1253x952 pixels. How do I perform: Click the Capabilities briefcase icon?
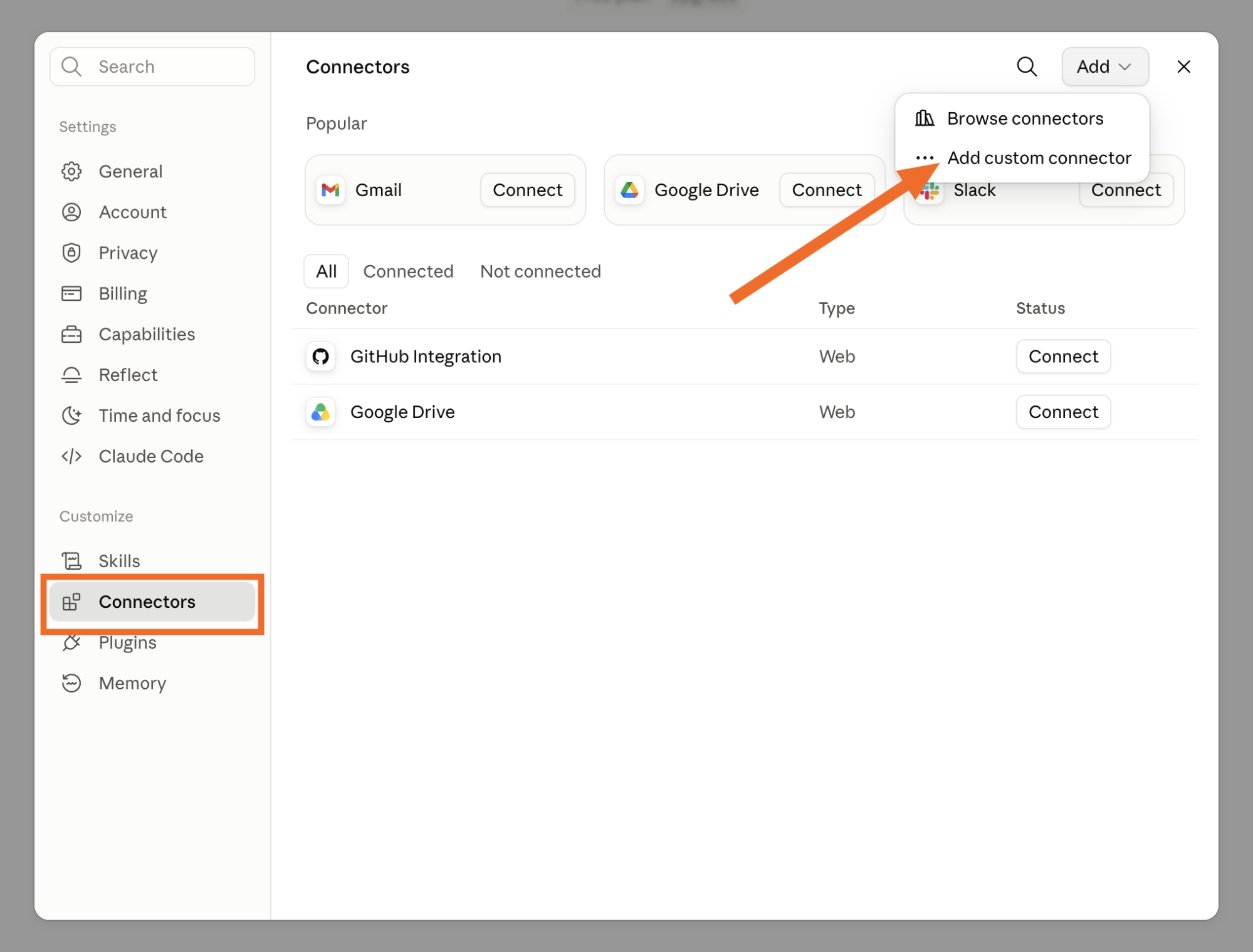click(71, 334)
